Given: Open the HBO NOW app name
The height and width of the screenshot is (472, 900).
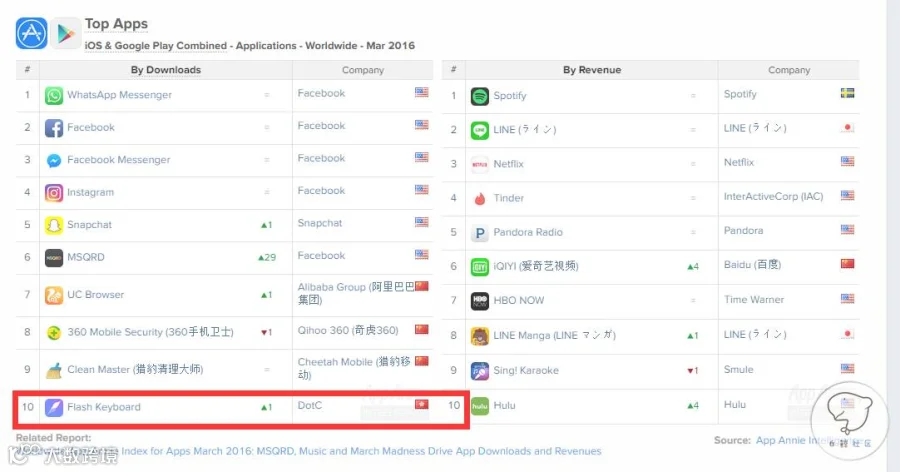Looking at the screenshot, I should pos(519,300).
